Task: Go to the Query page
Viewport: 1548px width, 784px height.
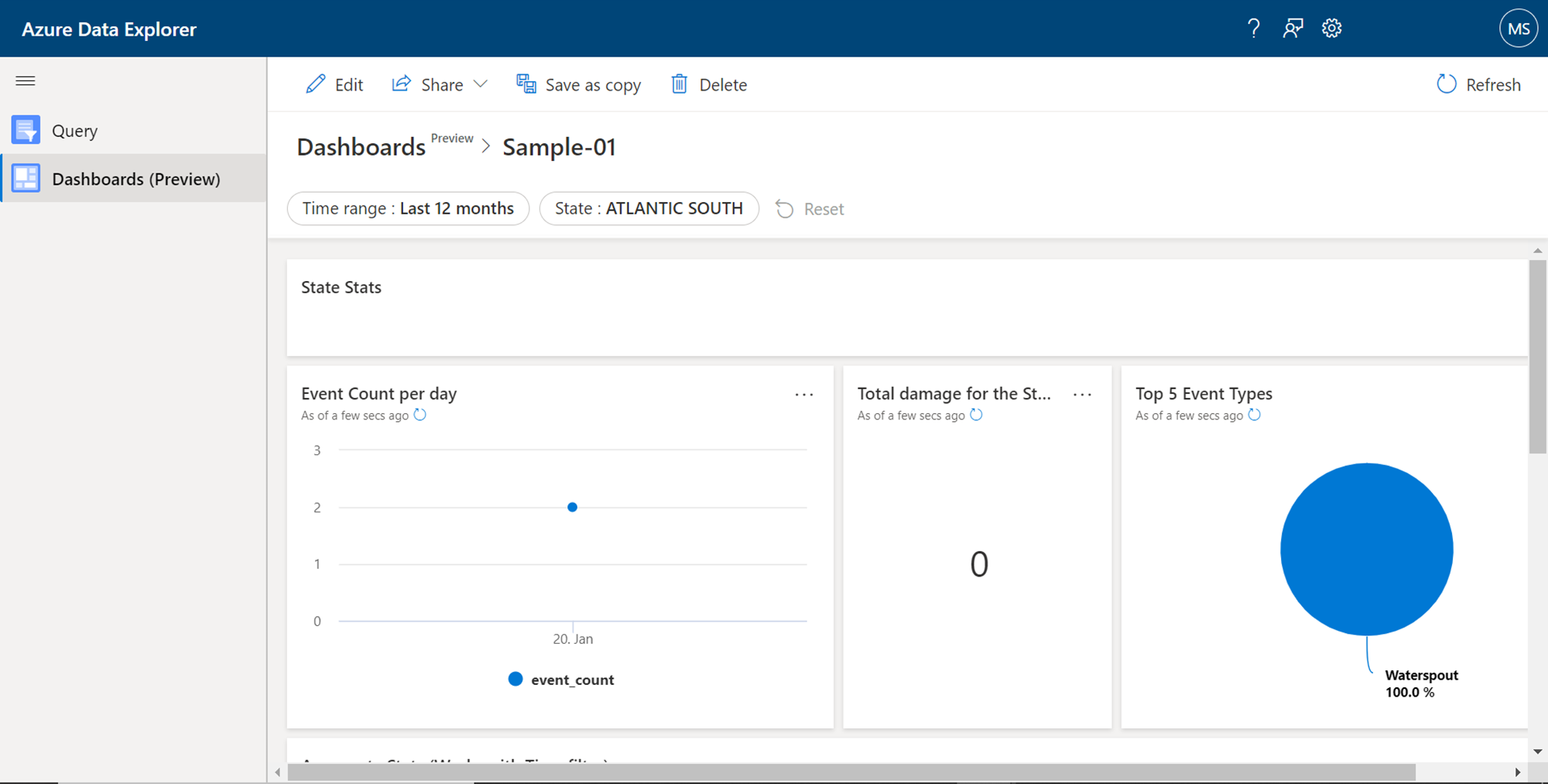Action: coord(74,131)
